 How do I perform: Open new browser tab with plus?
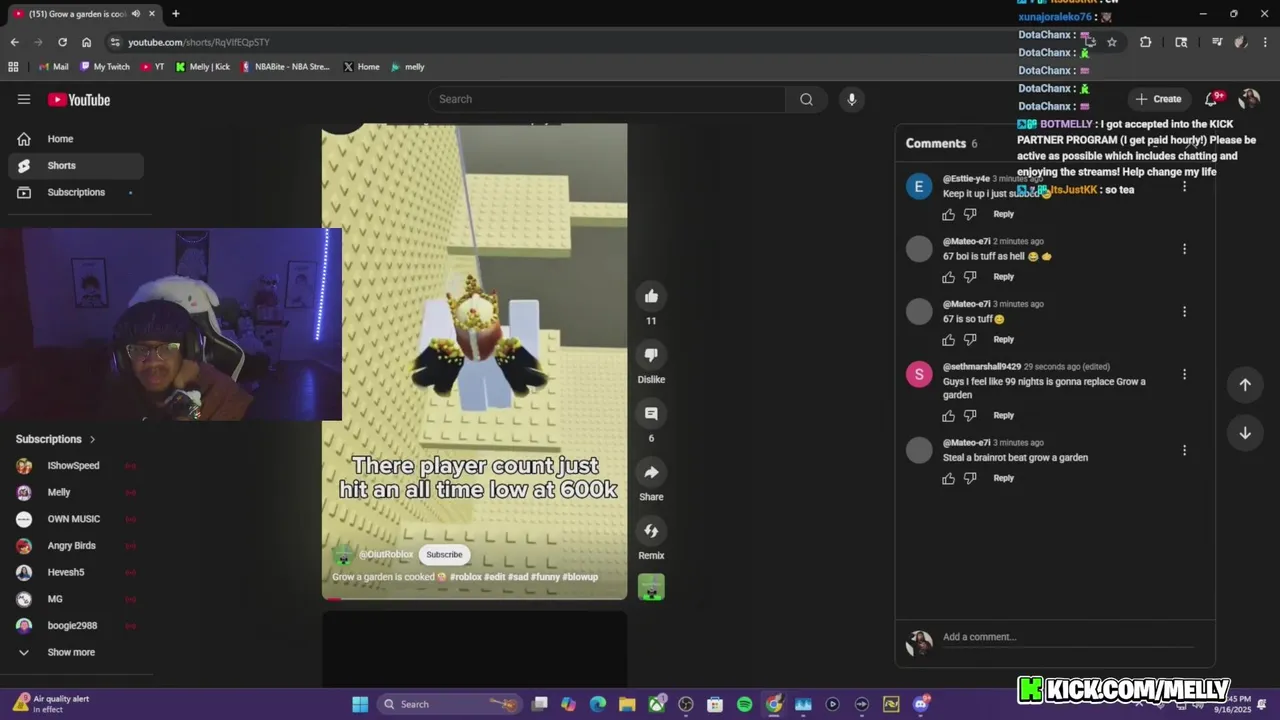pyautogui.click(x=176, y=14)
